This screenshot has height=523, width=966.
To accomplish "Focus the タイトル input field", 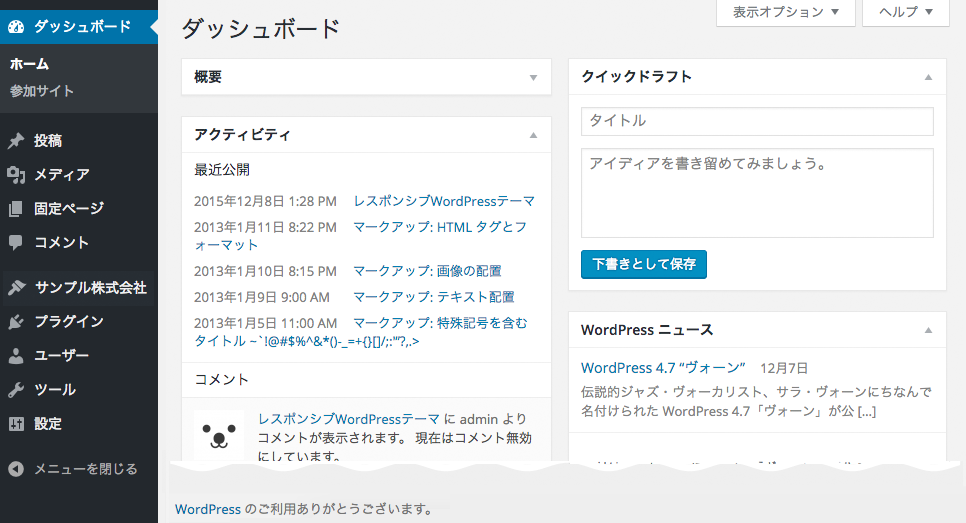I will 757,121.
